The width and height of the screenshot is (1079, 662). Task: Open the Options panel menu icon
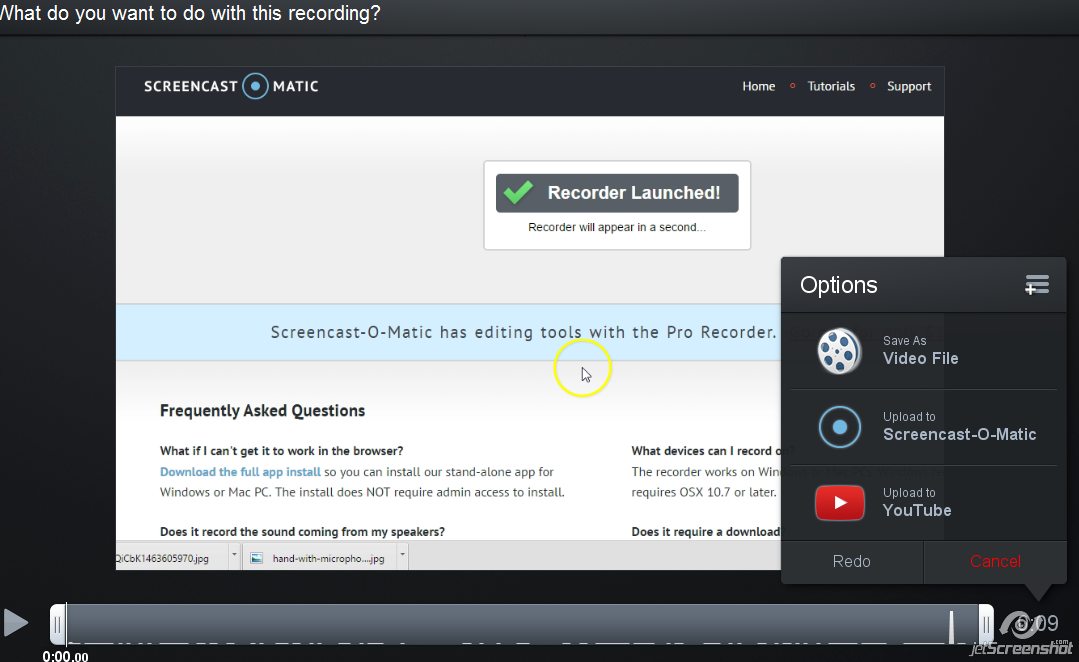coord(1036,284)
